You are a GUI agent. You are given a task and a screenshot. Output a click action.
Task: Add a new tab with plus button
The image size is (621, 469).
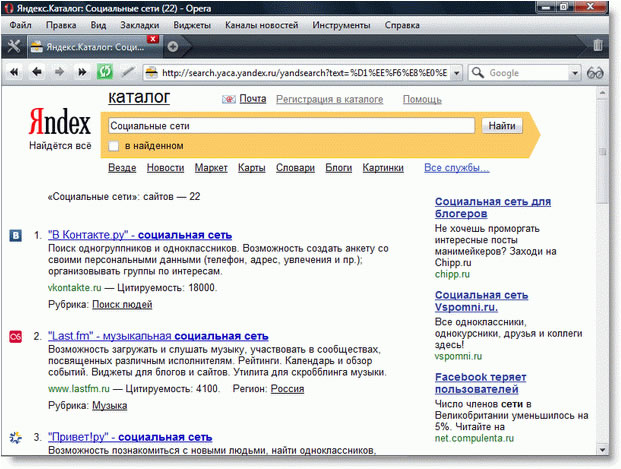[x=173, y=47]
